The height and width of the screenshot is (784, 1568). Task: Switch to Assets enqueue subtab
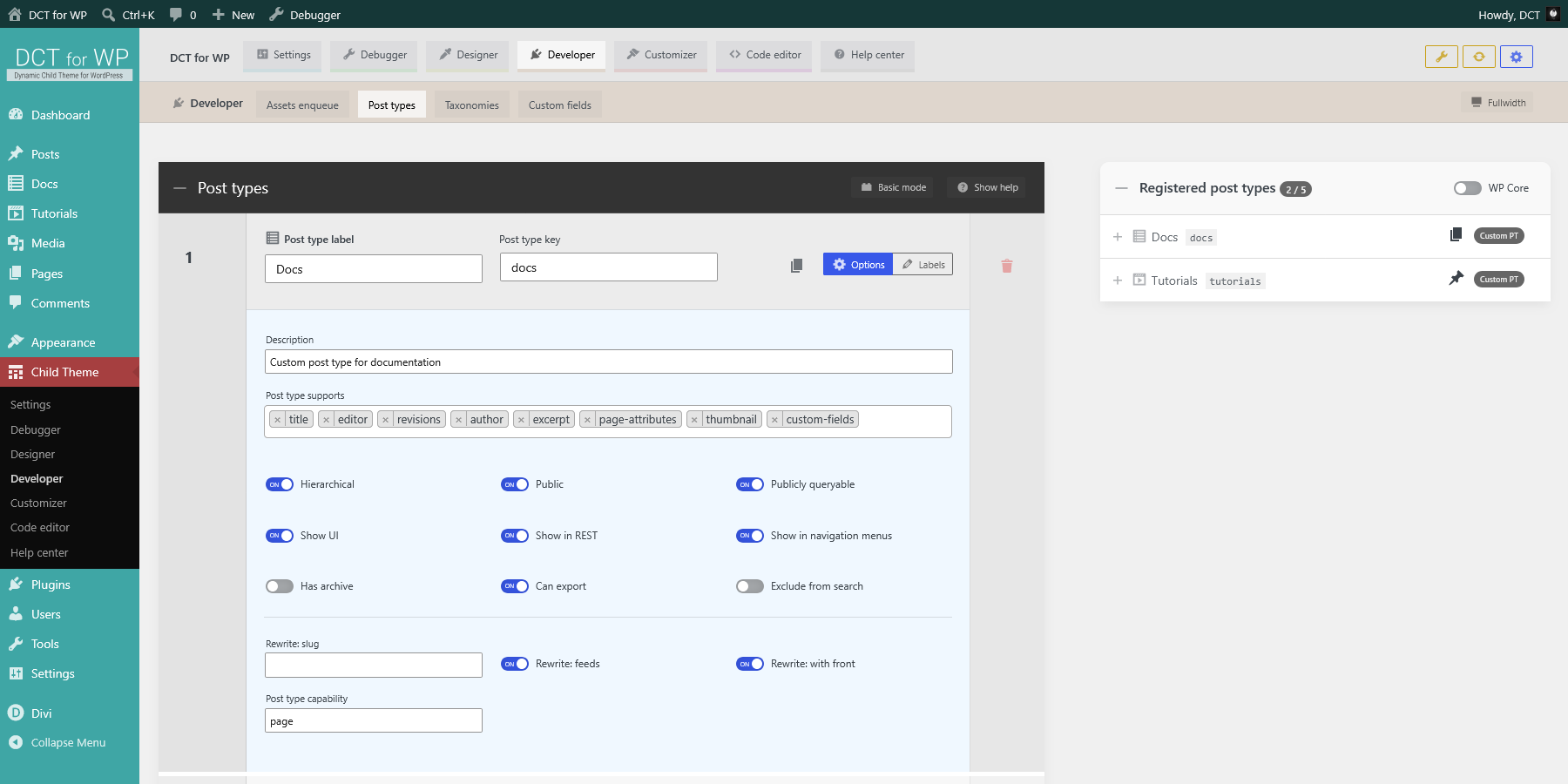pos(302,105)
